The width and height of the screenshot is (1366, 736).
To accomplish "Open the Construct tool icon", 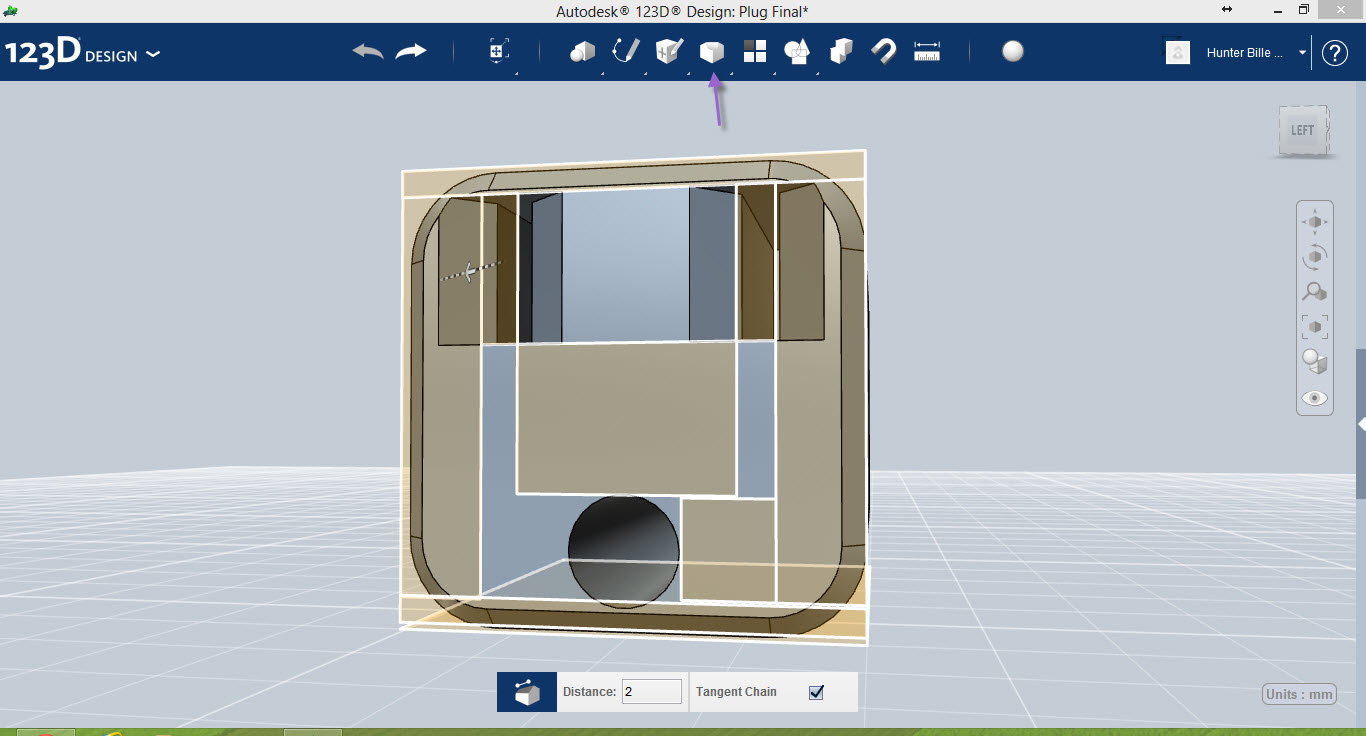I will [668, 52].
